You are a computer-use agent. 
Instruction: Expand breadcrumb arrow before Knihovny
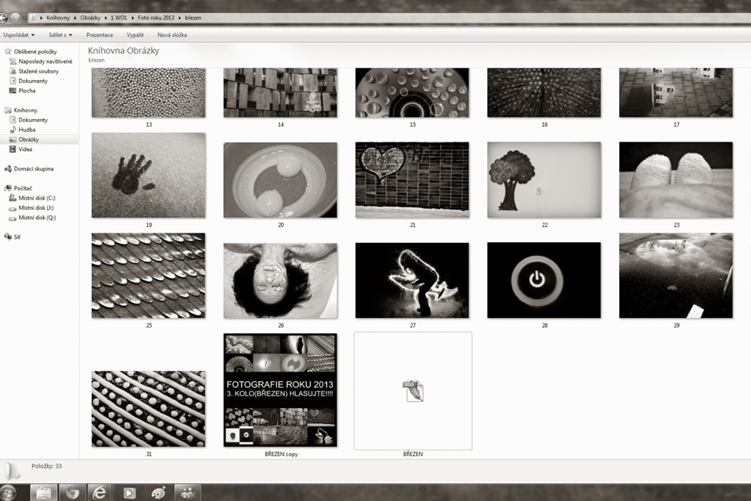tap(41, 18)
